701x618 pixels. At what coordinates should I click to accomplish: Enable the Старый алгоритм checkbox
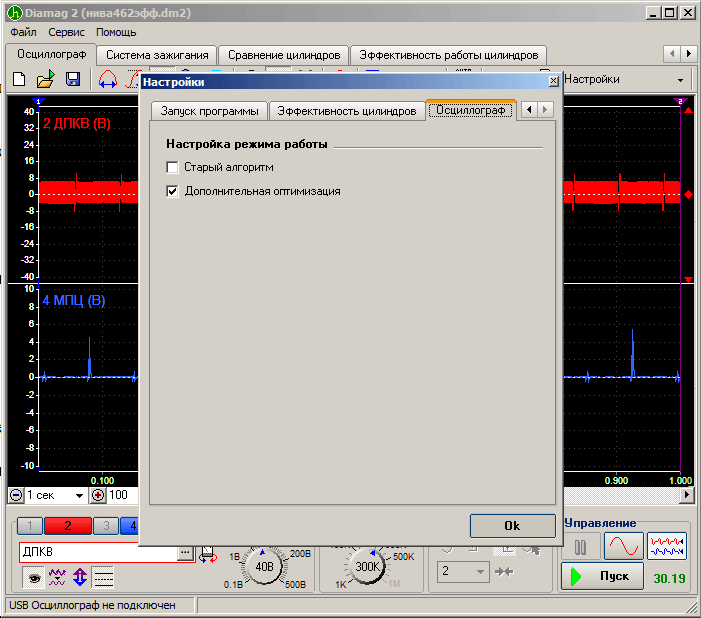(172, 167)
